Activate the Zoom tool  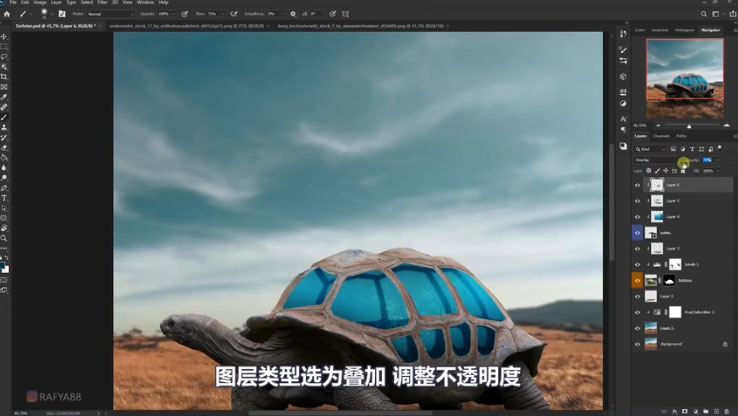click(x=4, y=238)
